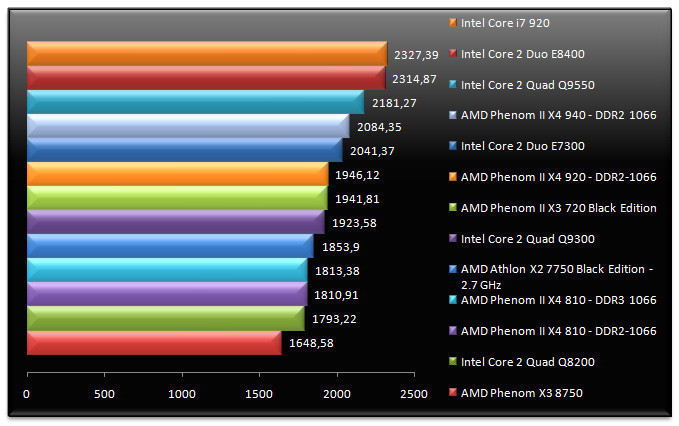Click the data label 2041,37
The image size is (679, 426).
point(372,151)
